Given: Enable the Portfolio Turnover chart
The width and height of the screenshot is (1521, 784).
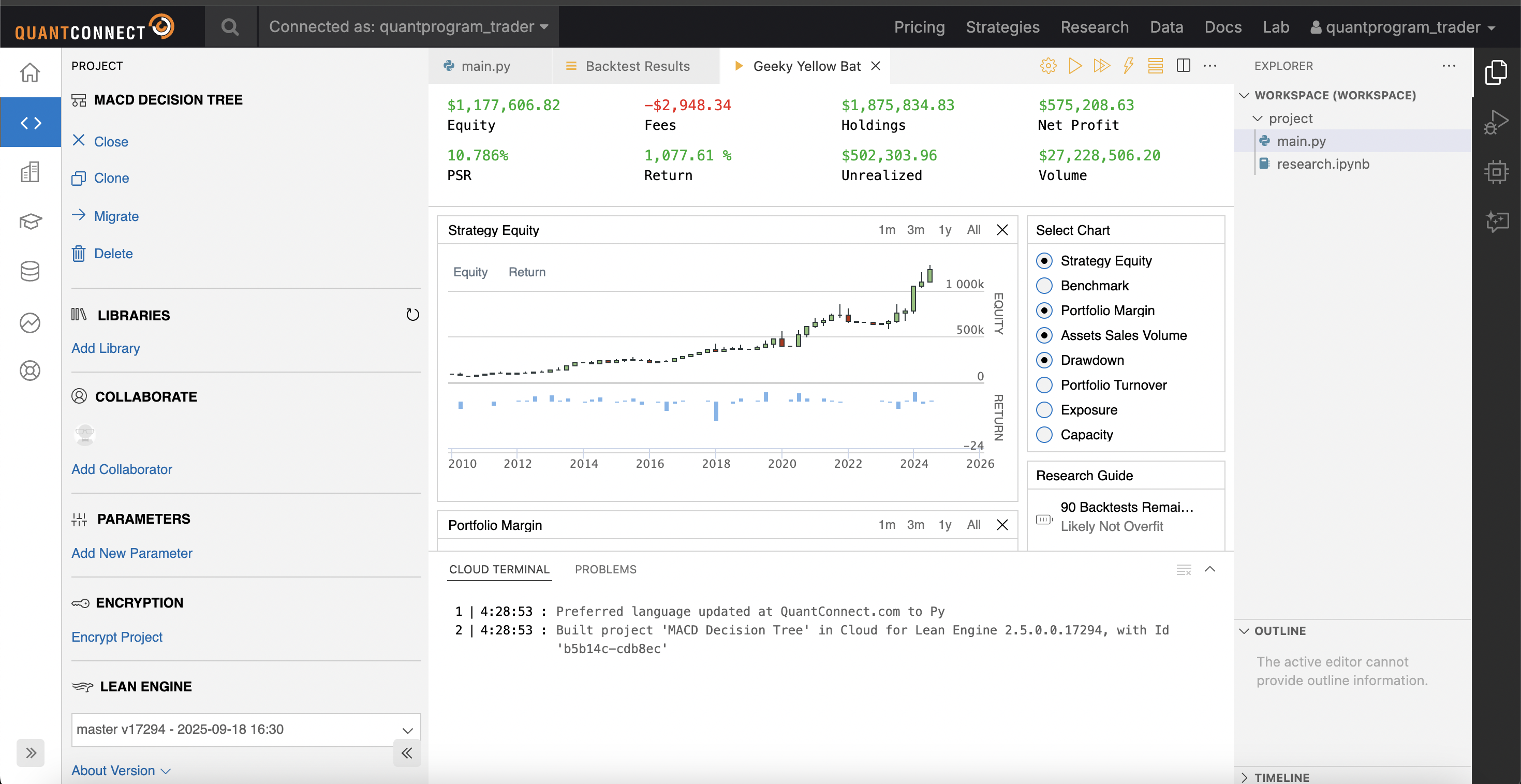Looking at the screenshot, I should [x=1044, y=385].
